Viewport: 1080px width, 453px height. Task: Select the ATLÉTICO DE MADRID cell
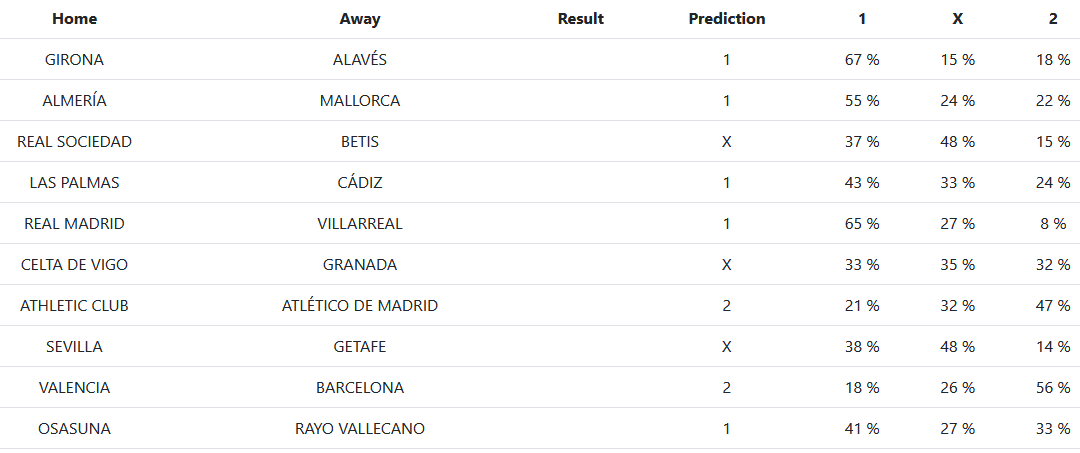pyautogui.click(x=360, y=306)
